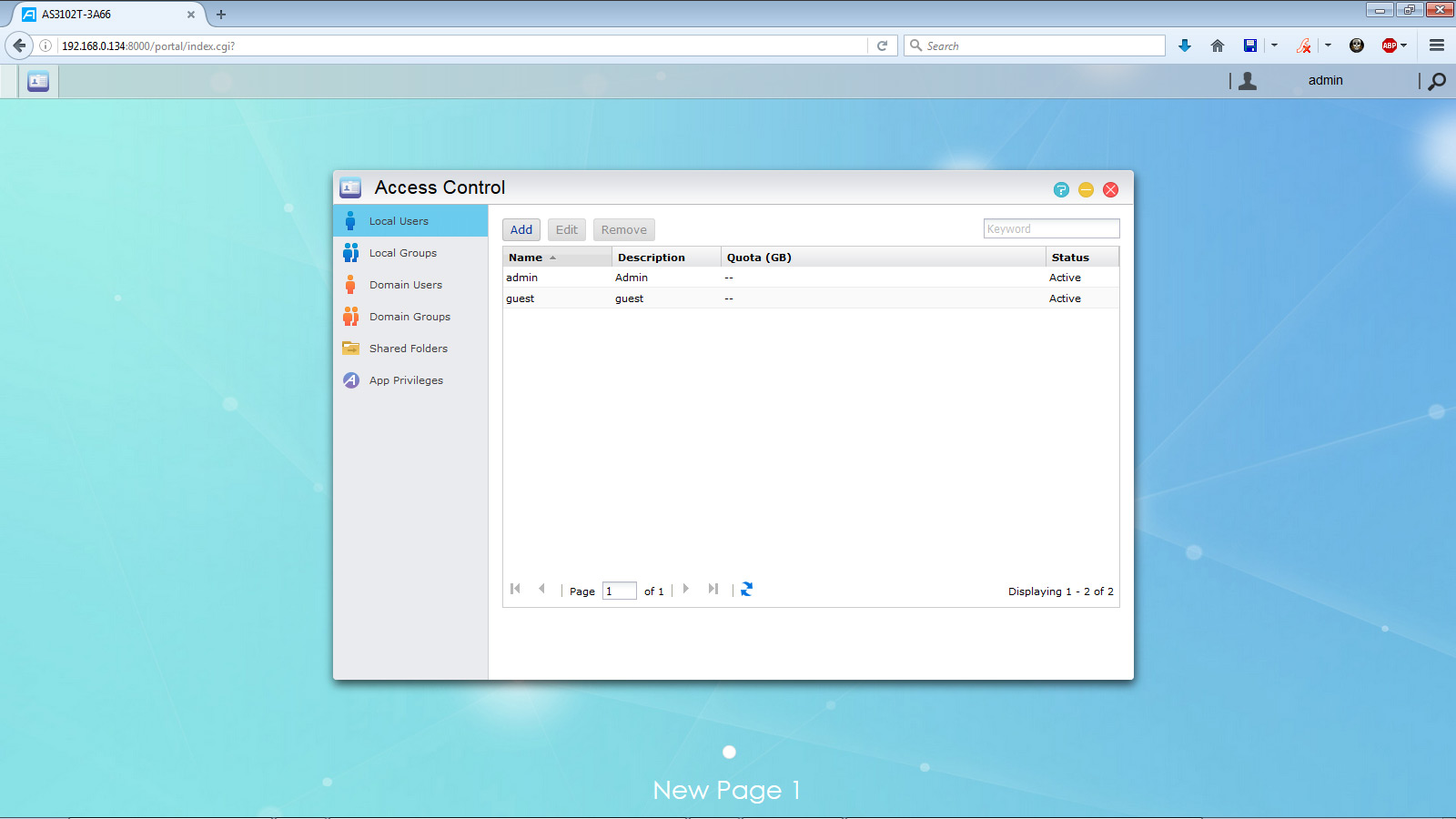Sort by the Status column header
The image size is (1456, 819).
coord(1082,258)
